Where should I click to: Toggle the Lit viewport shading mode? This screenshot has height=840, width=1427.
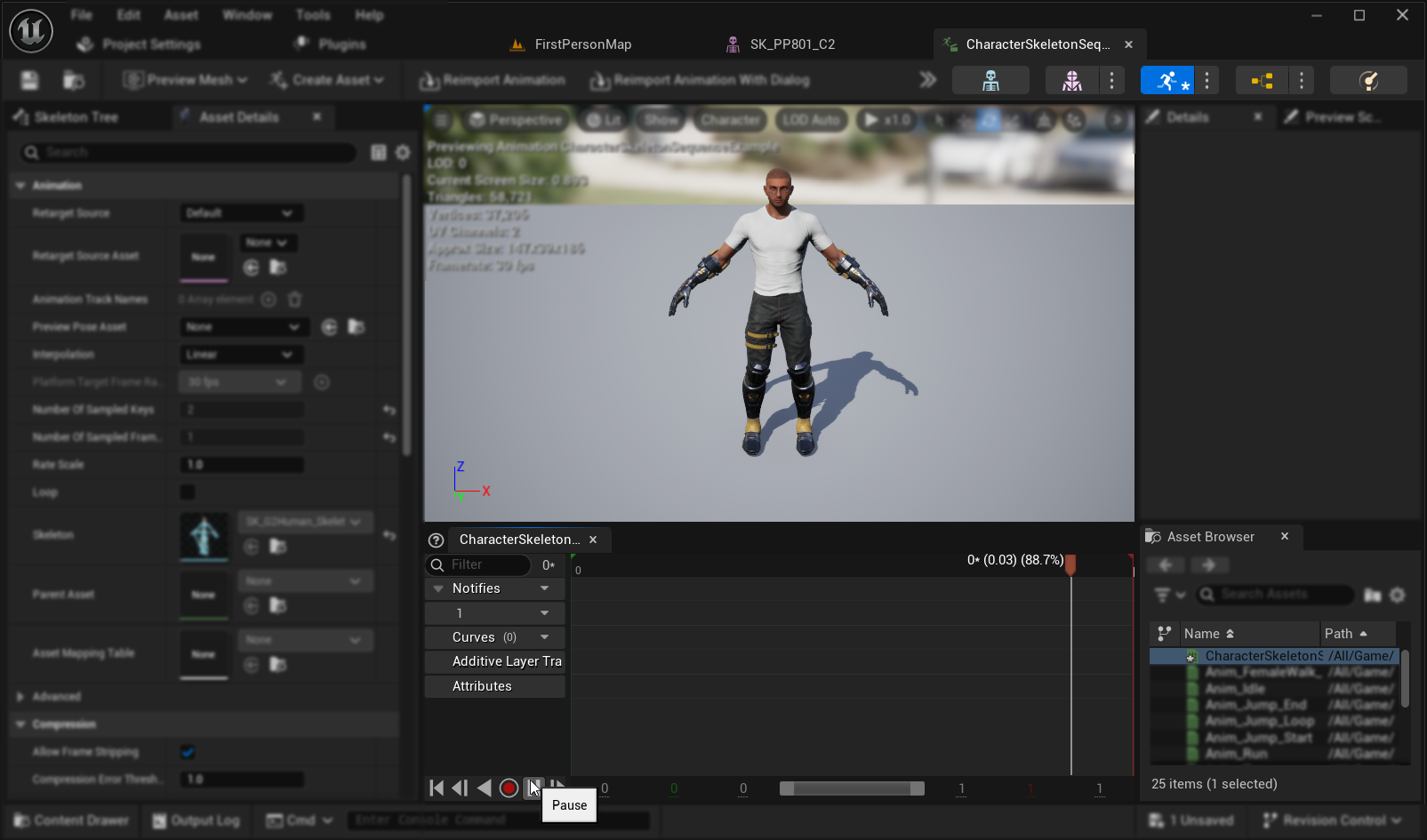[602, 118]
